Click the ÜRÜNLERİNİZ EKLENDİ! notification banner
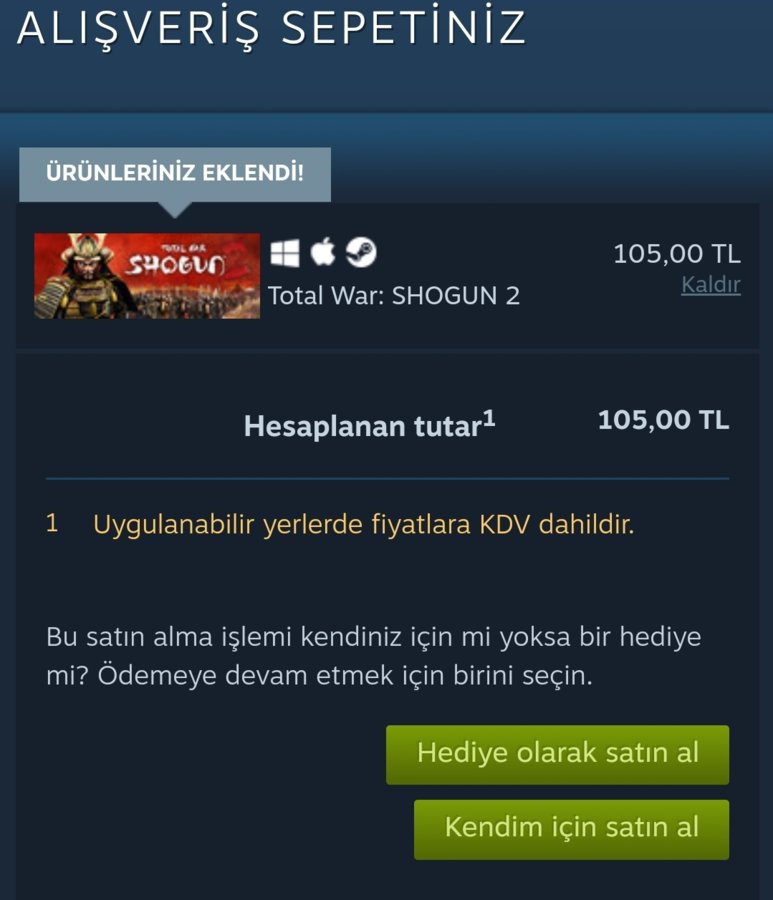Screen dimensions: 773x900 pos(175,174)
